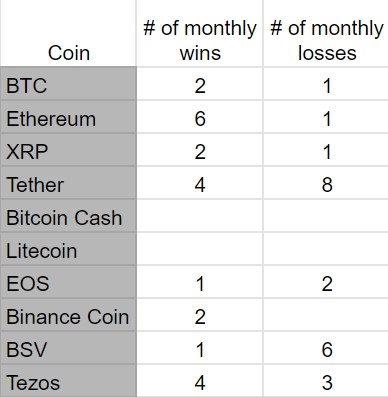Select the '# of monthly losses' header cell
The height and width of the screenshot is (397, 388).
(326, 33)
